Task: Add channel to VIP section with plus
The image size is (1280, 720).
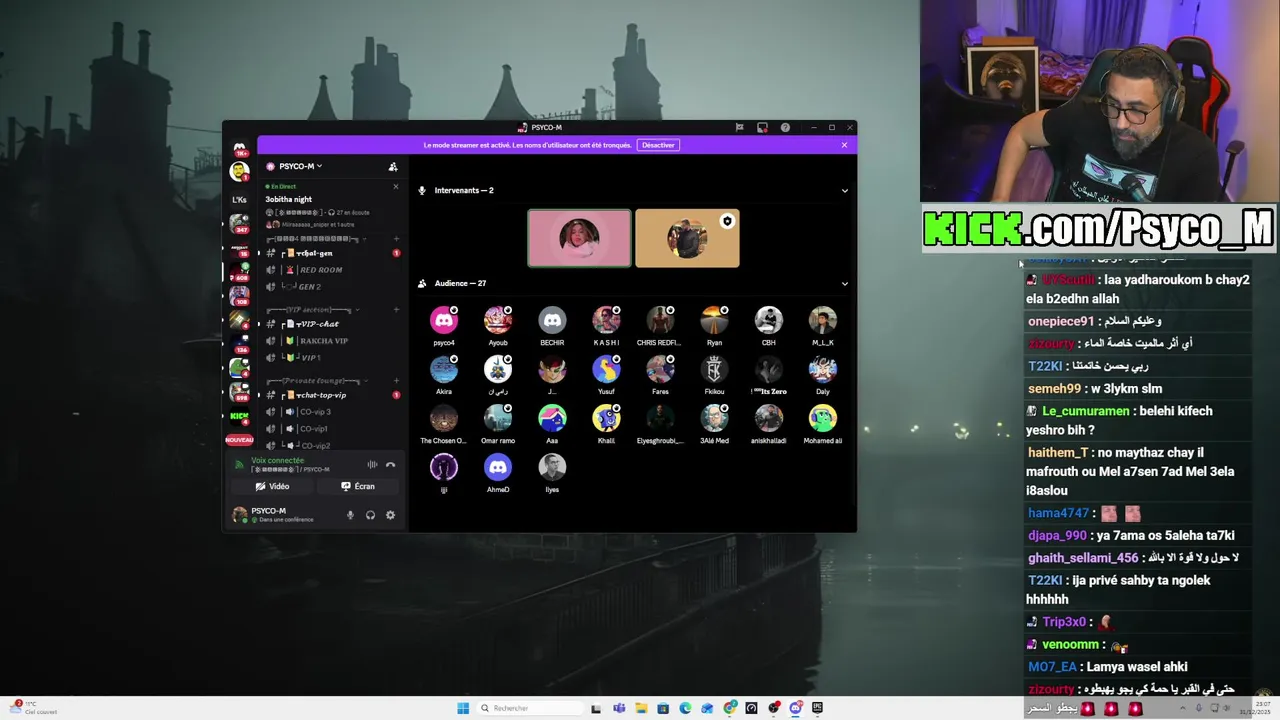Action: tap(396, 310)
